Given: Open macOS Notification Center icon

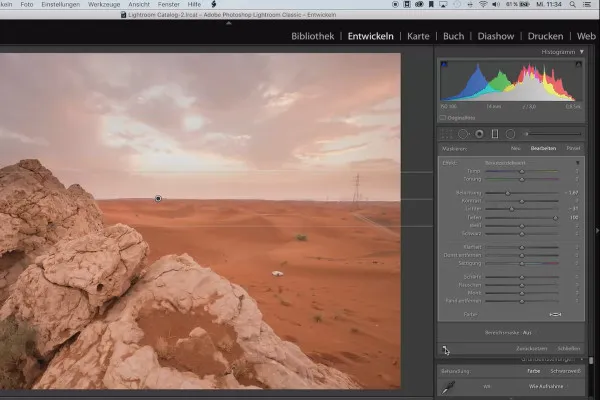Looking at the screenshot, I should point(587,5).
